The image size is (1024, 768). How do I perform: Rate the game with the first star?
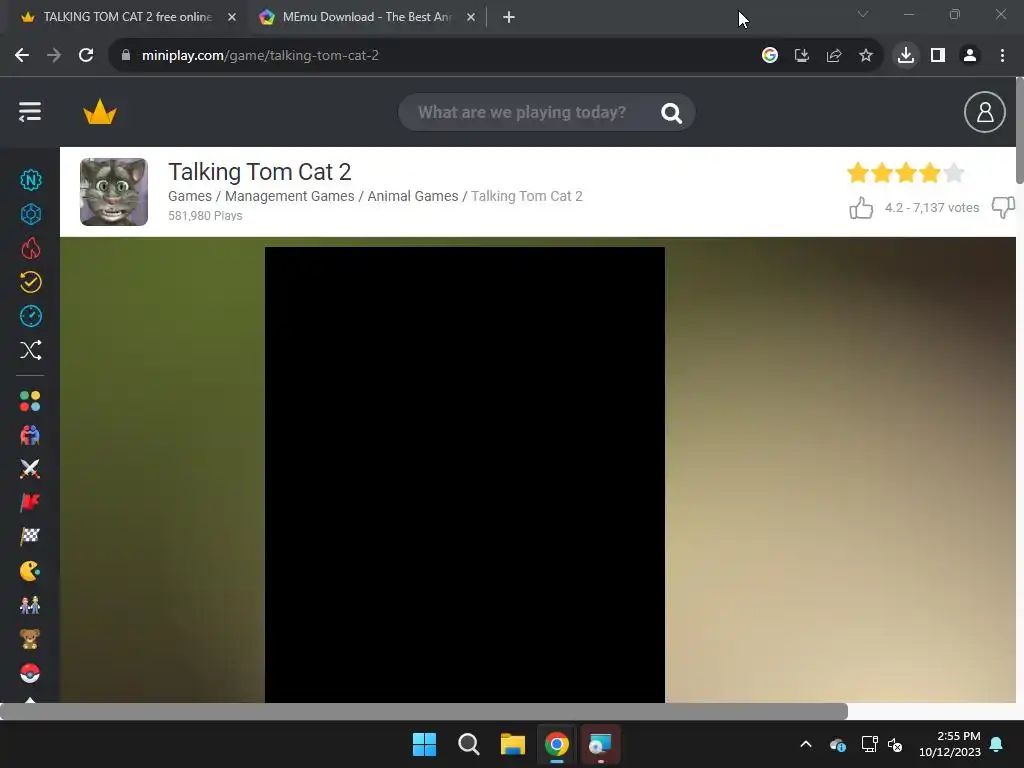point(857,173)
